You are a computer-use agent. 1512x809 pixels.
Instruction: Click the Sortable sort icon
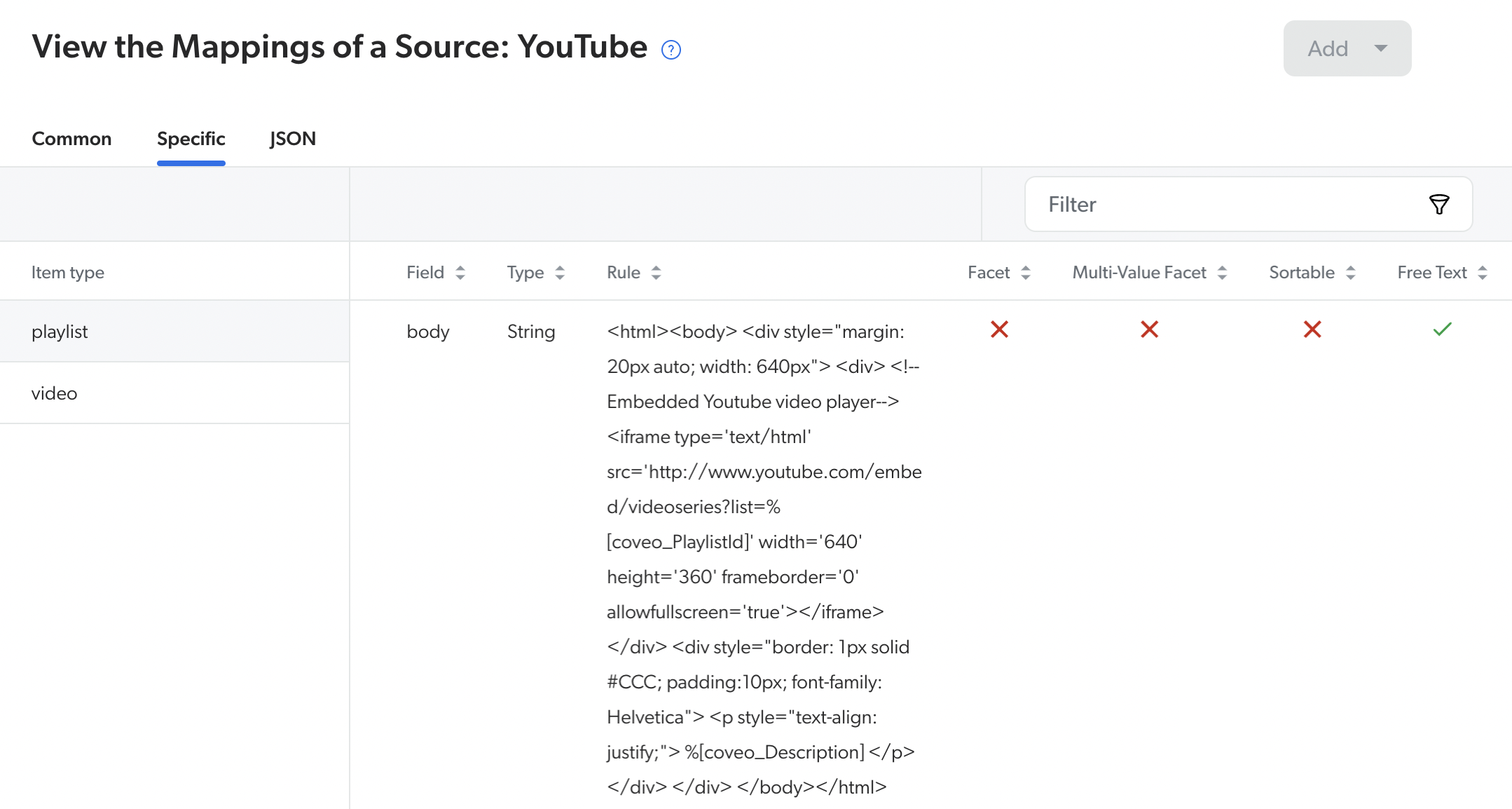click(1350, 272)
